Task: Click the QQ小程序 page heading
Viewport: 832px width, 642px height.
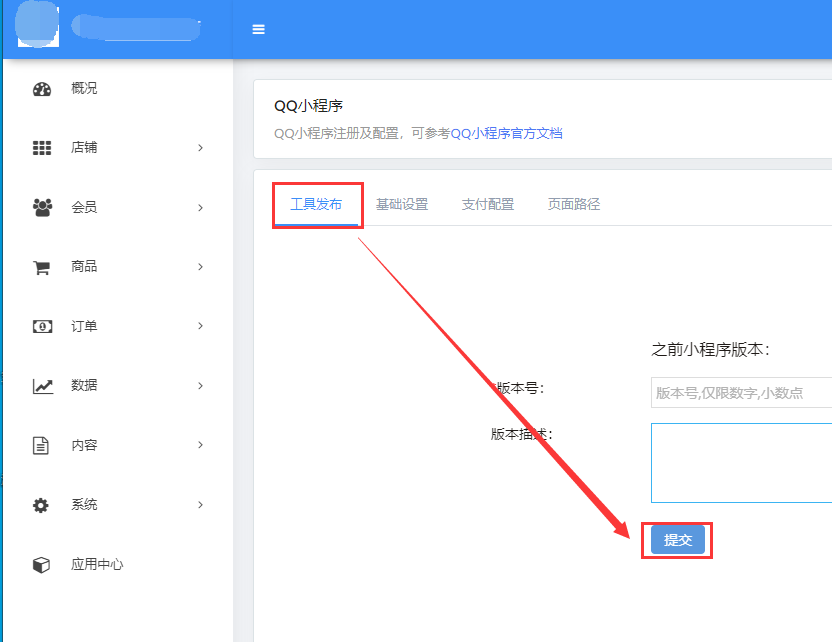Action: click(x=308, y=106)
